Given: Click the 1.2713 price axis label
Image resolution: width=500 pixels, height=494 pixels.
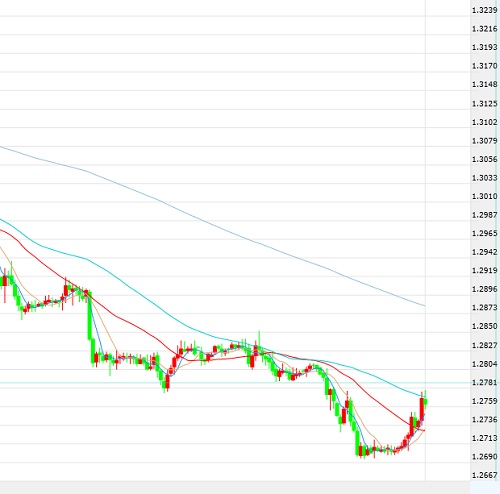Looking at the screenshot, I should [x=484, y=438].
